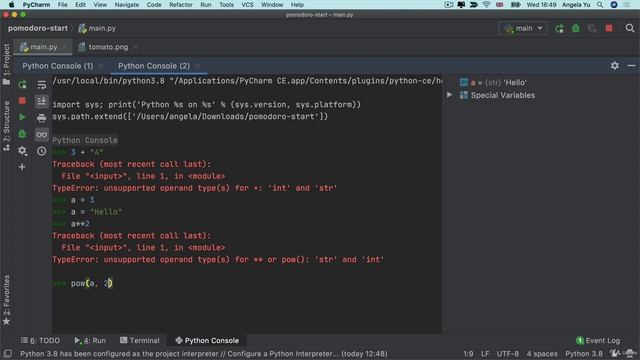Toggle show variables glasses icon

[42, 134]
